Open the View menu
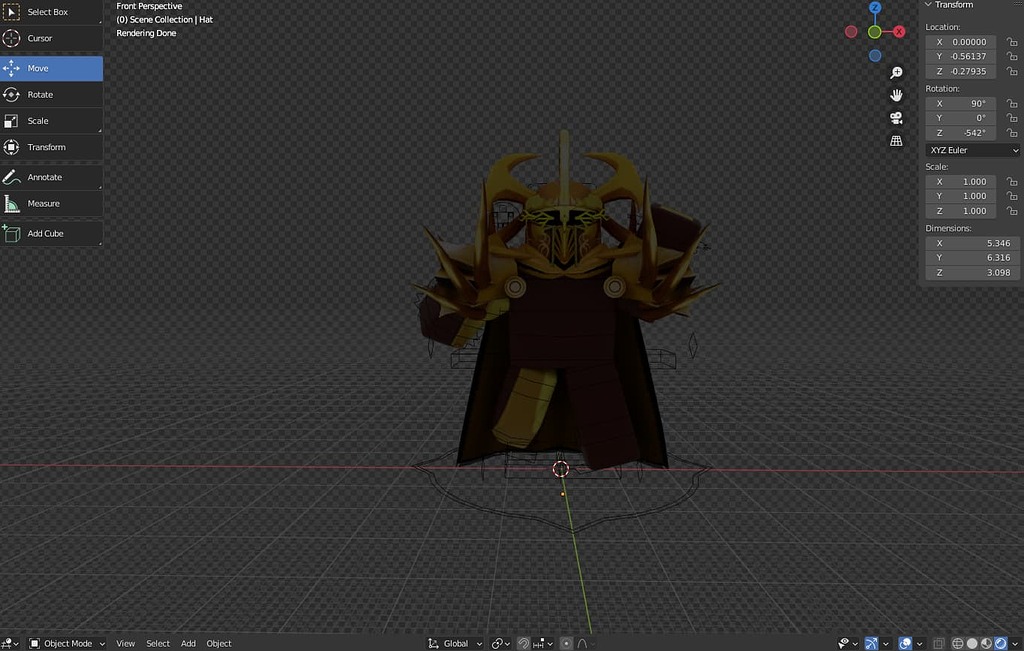Image resolution: width=1024 pixels, height=651 pixels. click(x=124, y=643)
